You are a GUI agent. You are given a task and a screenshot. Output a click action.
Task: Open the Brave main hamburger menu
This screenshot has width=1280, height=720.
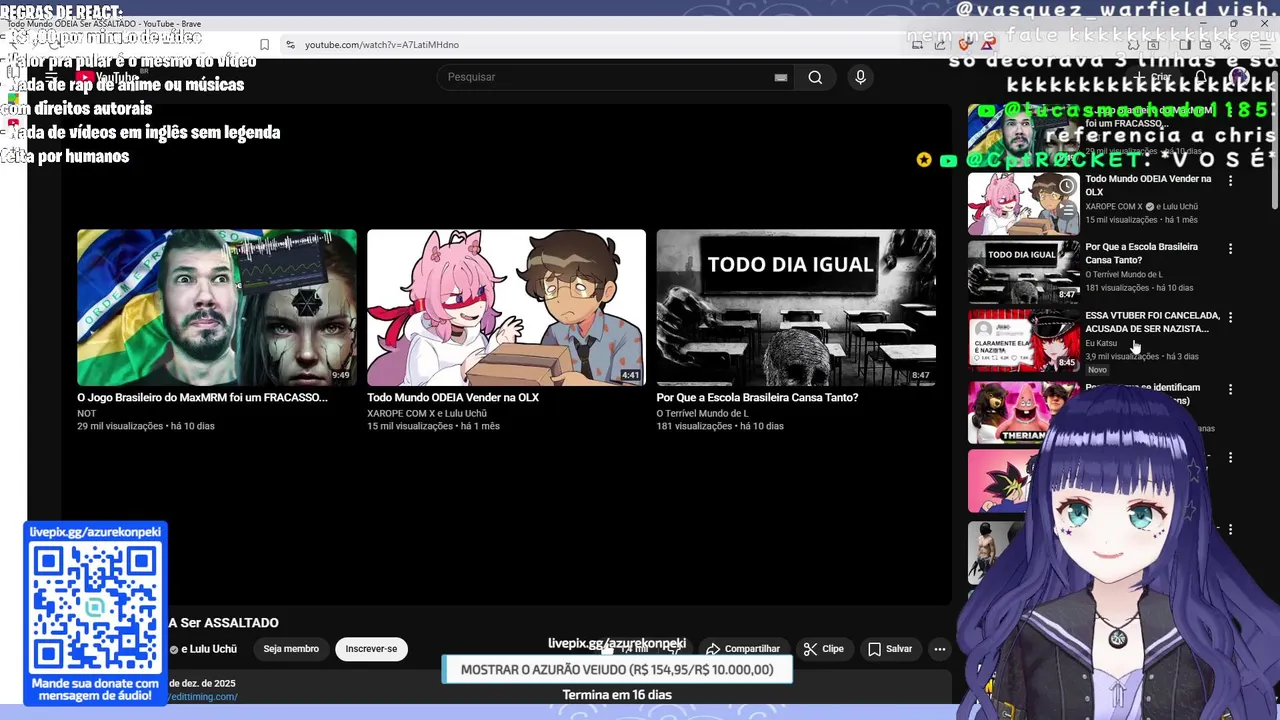[x=1267, y=44]
